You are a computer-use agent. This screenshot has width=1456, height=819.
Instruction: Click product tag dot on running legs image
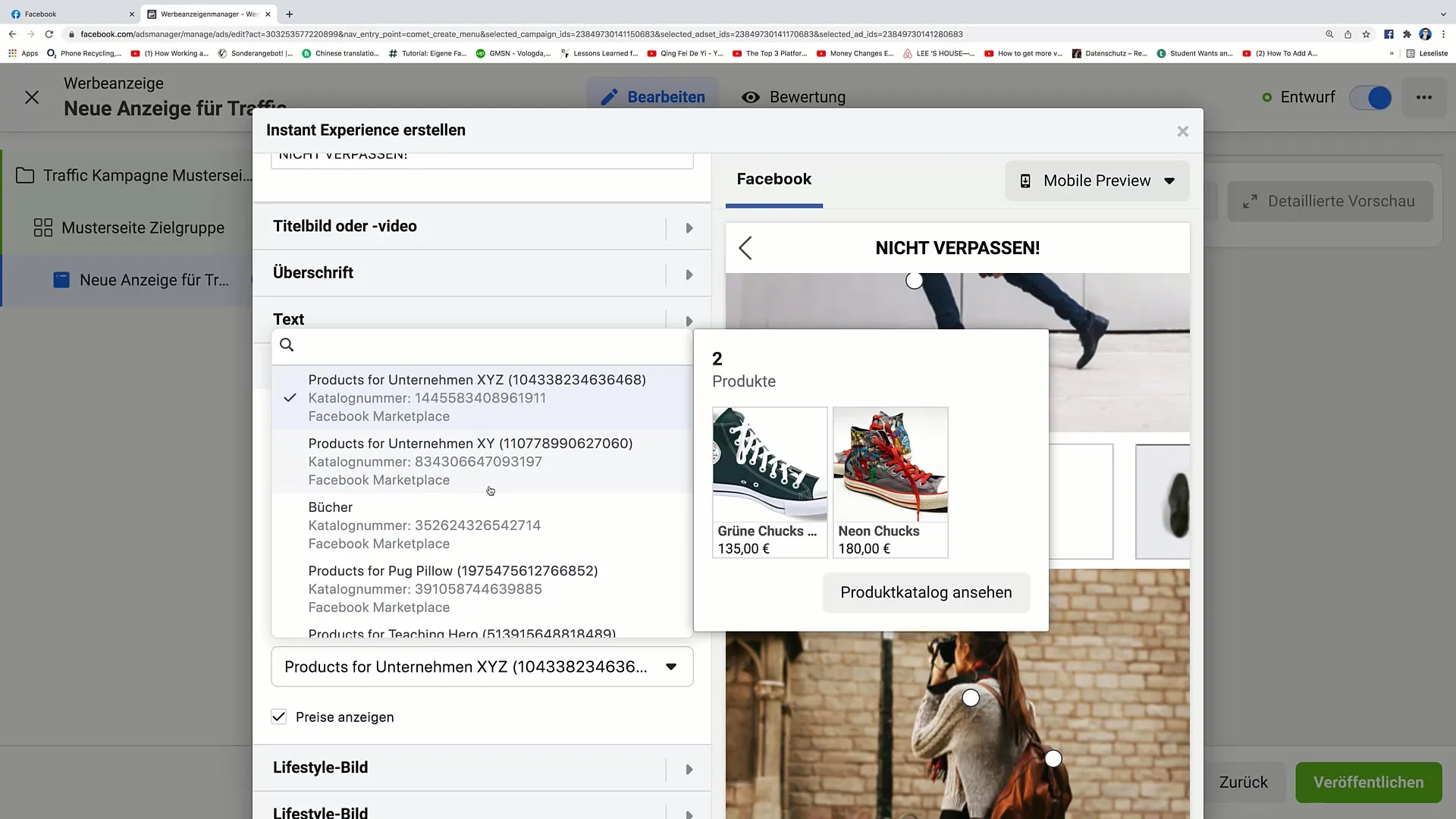tap(915, 281)
